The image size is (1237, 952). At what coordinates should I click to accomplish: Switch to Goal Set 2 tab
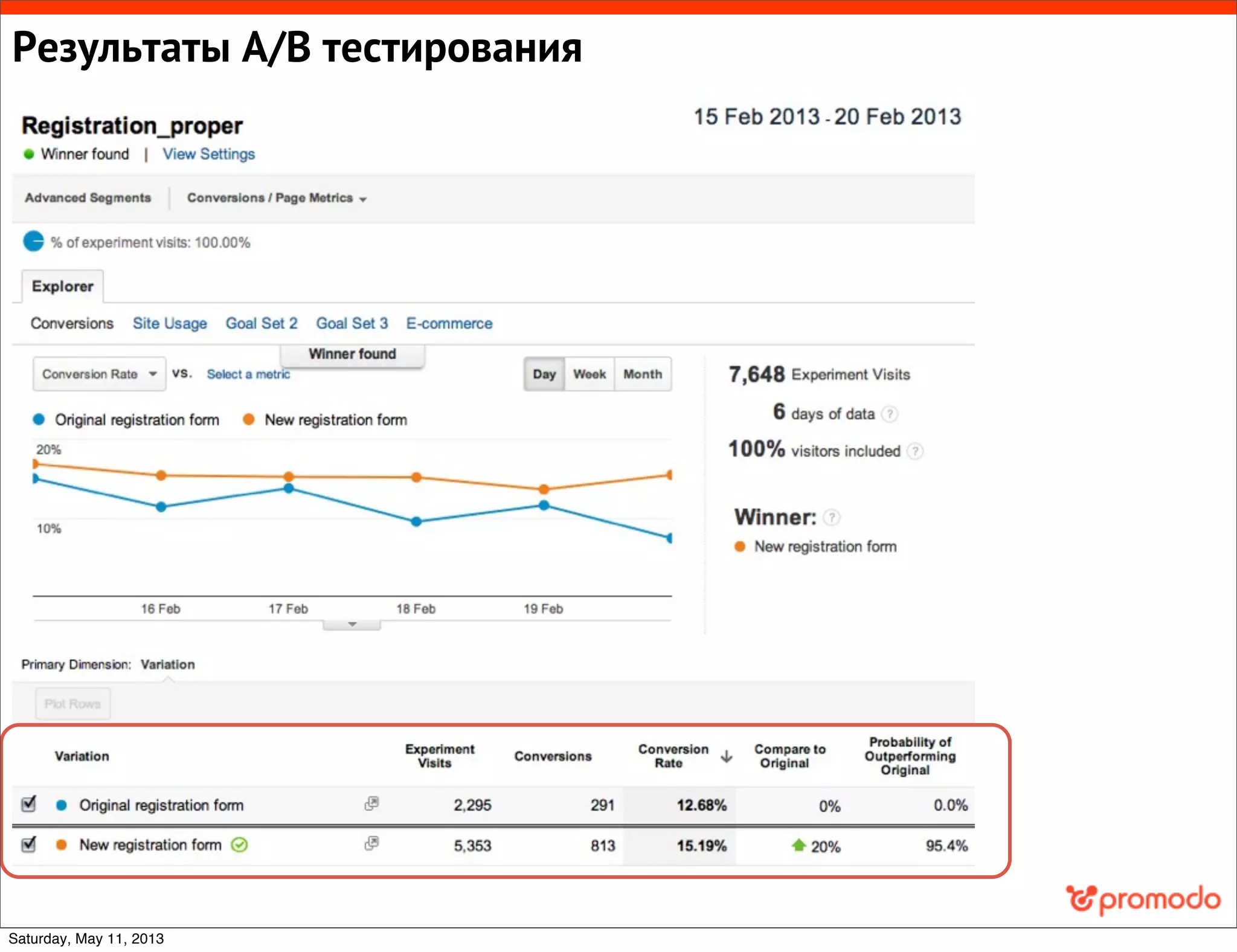pos(262,324)
